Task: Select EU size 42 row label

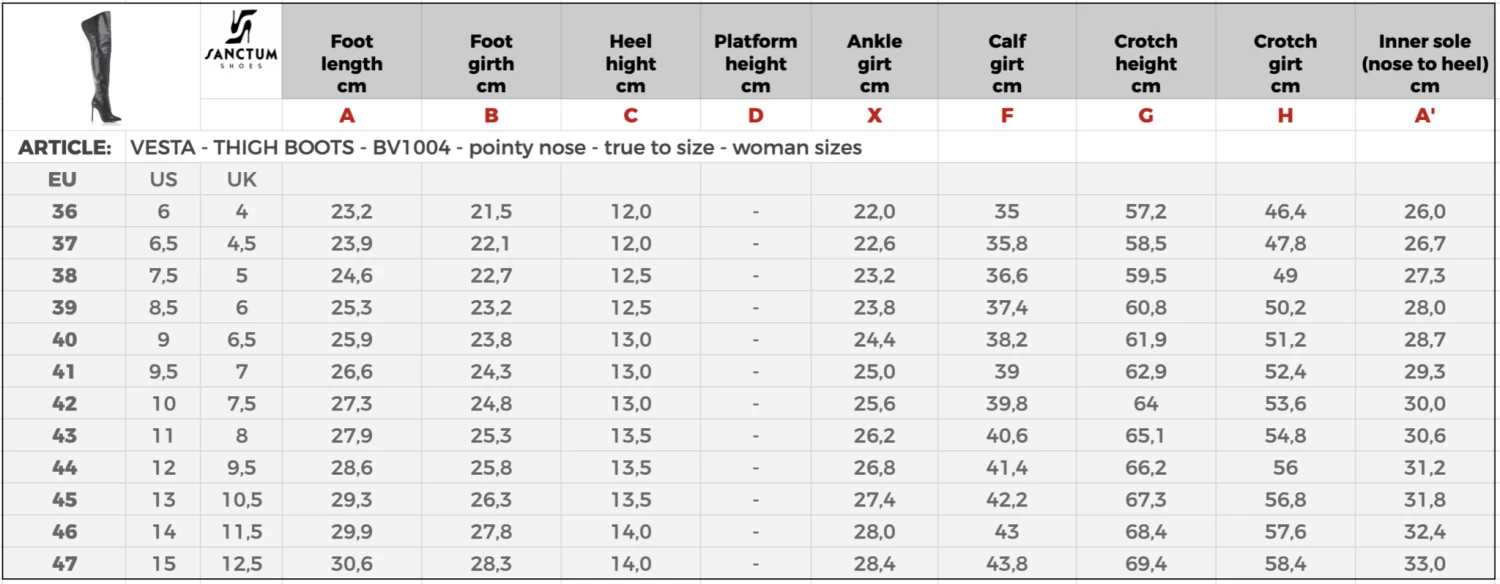Action: point(64,404)
